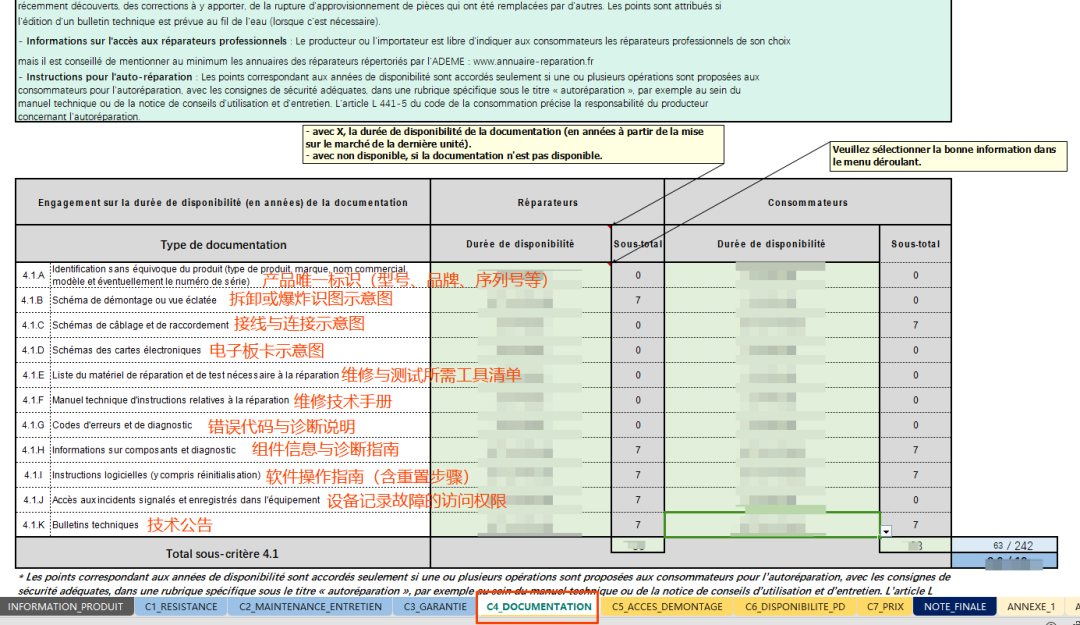Open the C5_ACCES_DEMONTAGE sheet tab

pyautogui.click(x=667, y=606)
